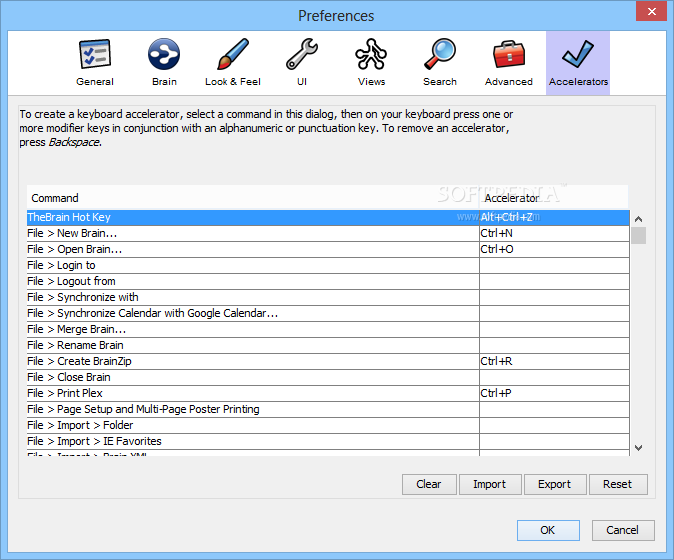Dismiss dialog with Cancel button
674x560 pixels.
pyautogui.click(x=623, y=530)
